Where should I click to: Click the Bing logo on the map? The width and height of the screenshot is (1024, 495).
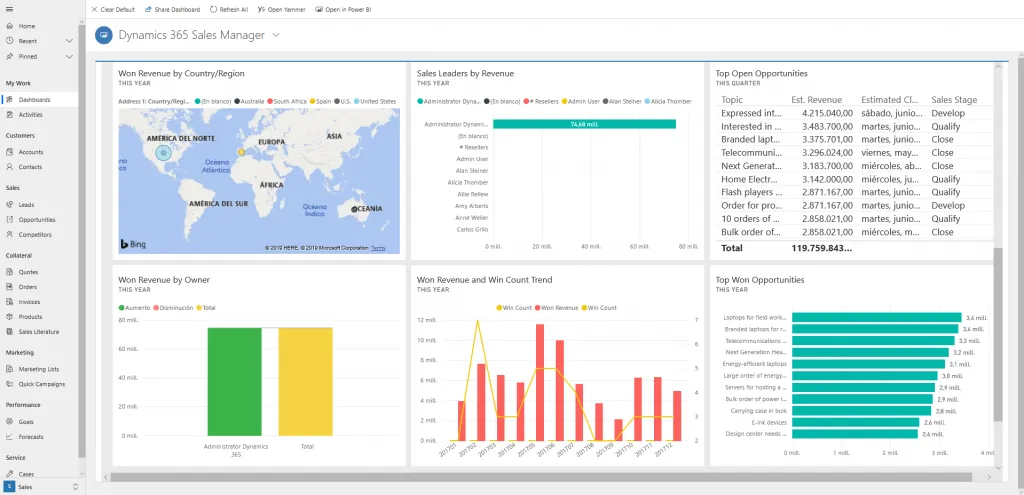(133, 244)
